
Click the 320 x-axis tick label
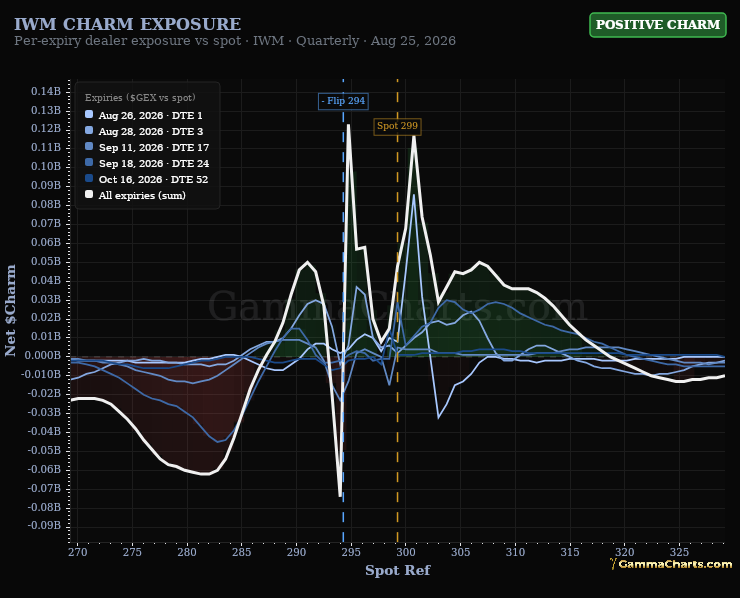[625, 552]
